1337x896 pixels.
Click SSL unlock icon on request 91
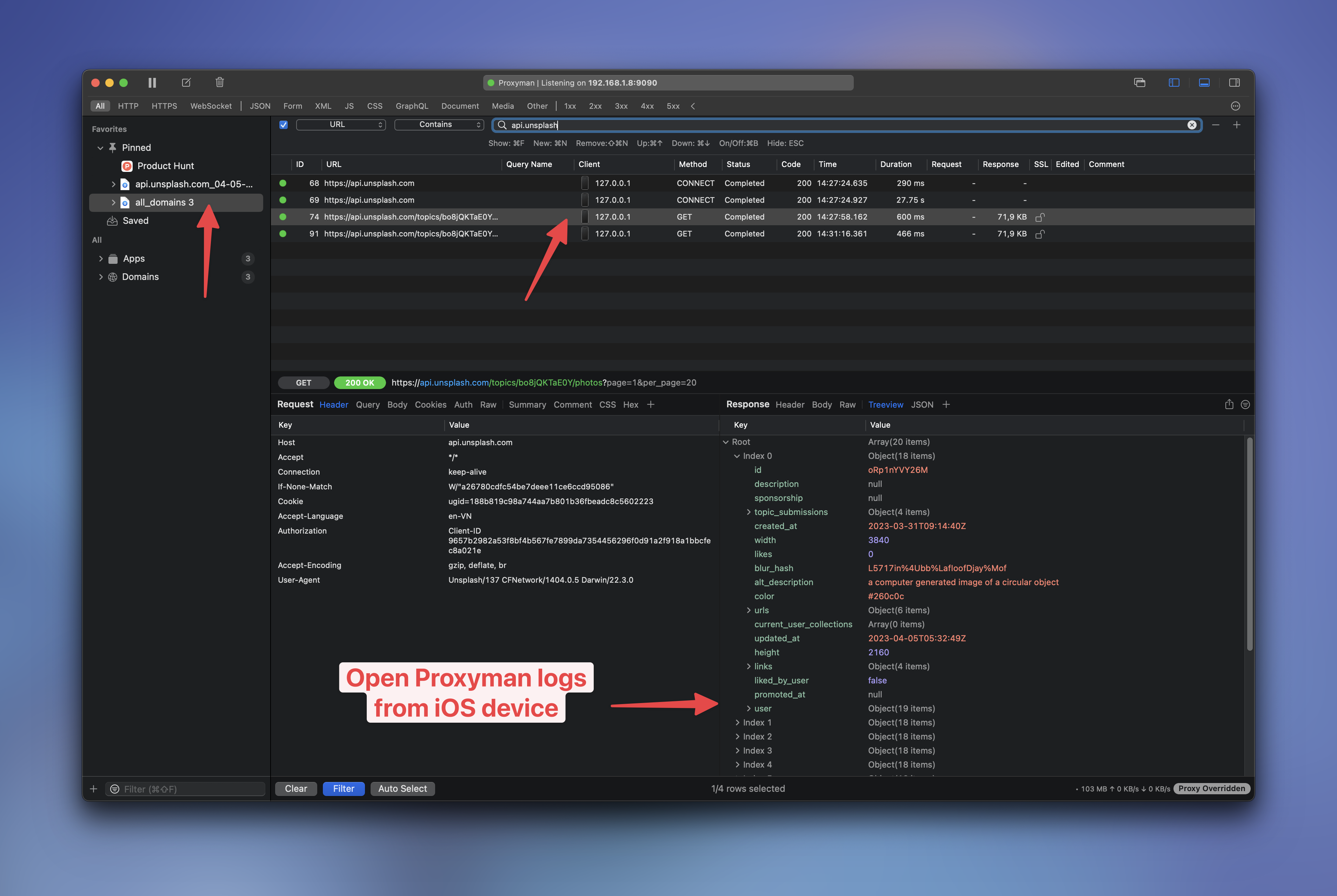[1040, 234]
